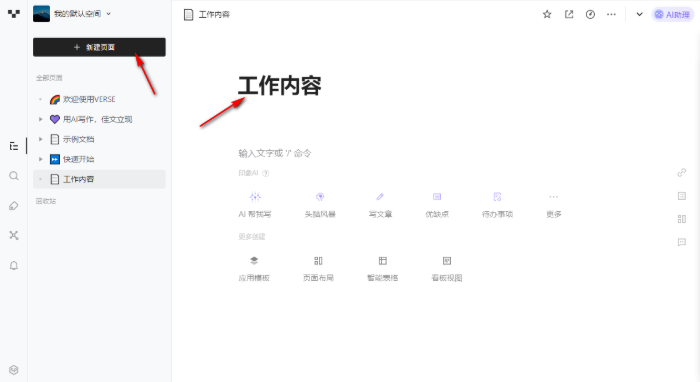
Task: Open the AI助理 assistant button
Action: click(672, 15)
